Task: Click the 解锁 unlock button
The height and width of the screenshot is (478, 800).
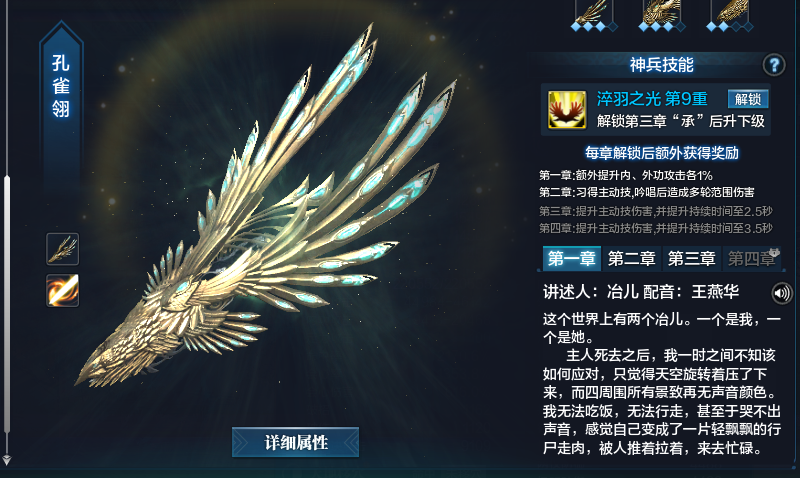Action: (747, 98)
